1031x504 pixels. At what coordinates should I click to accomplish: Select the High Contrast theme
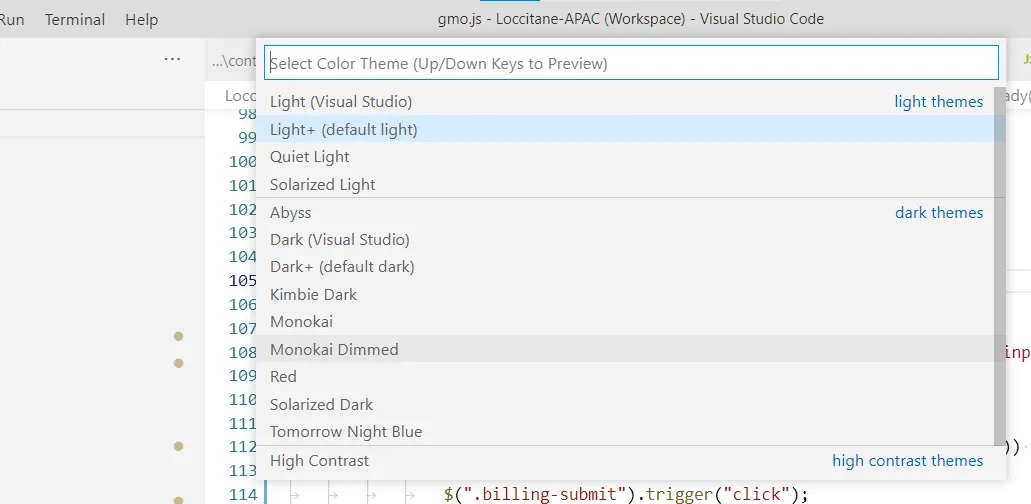pos(319,461)
